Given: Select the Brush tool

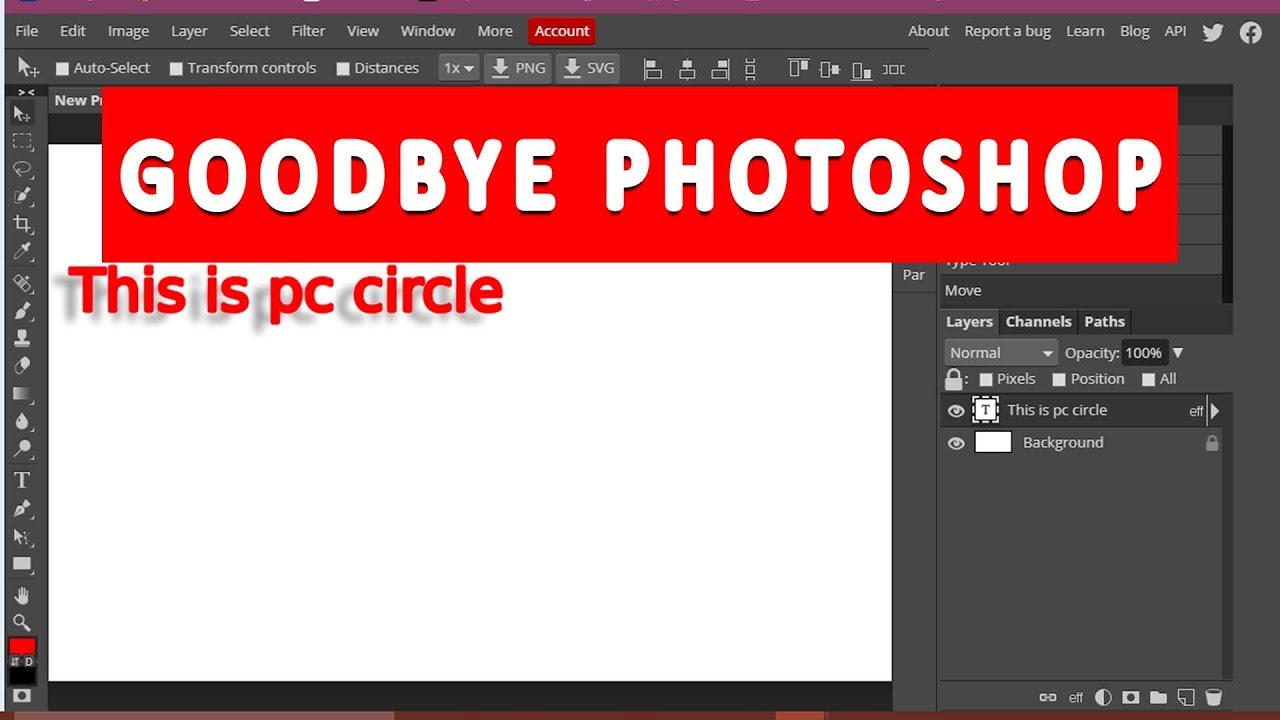Looking at the screenshot, I should [22, 311].
